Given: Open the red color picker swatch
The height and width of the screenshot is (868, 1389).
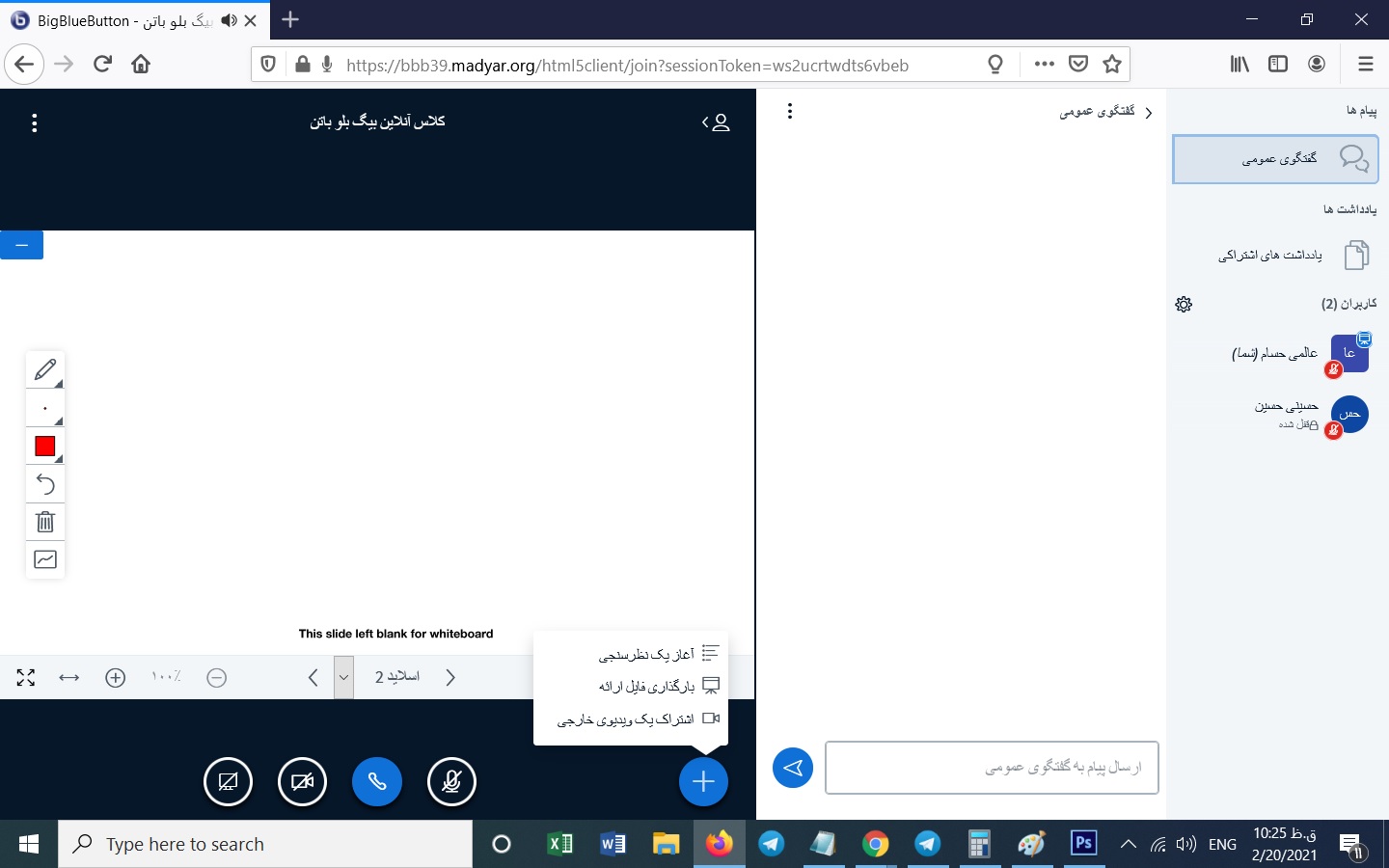Looking at the screenshot, I should pos(44,446).
